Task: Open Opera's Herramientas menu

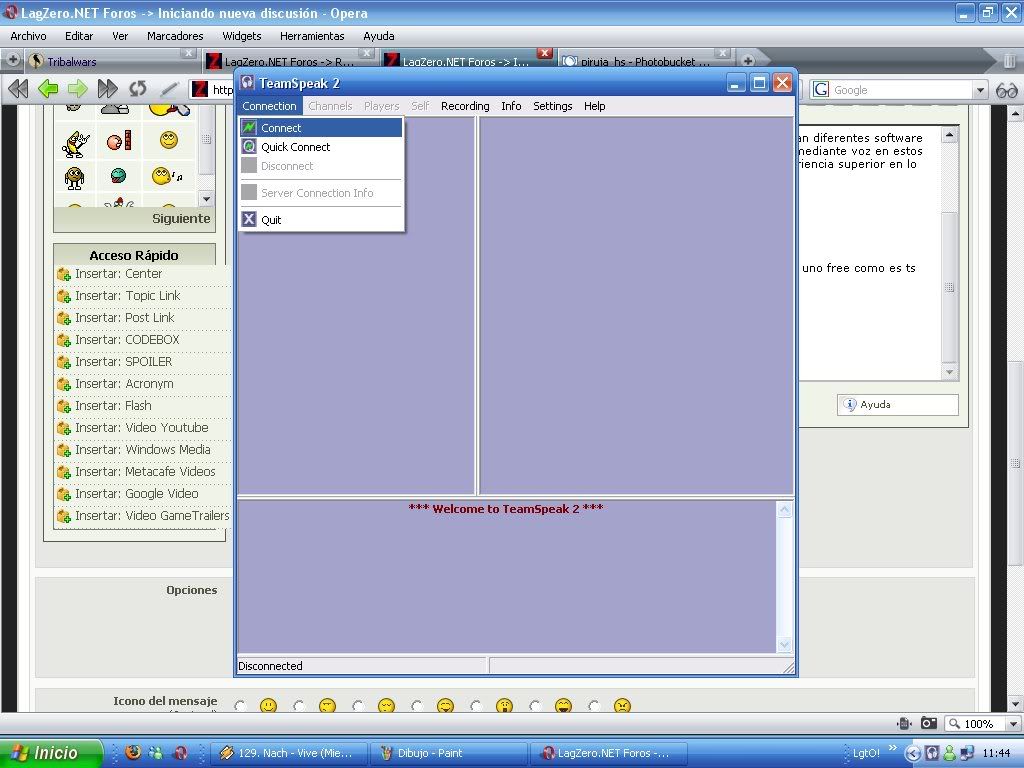Action: tap(312, 36)
